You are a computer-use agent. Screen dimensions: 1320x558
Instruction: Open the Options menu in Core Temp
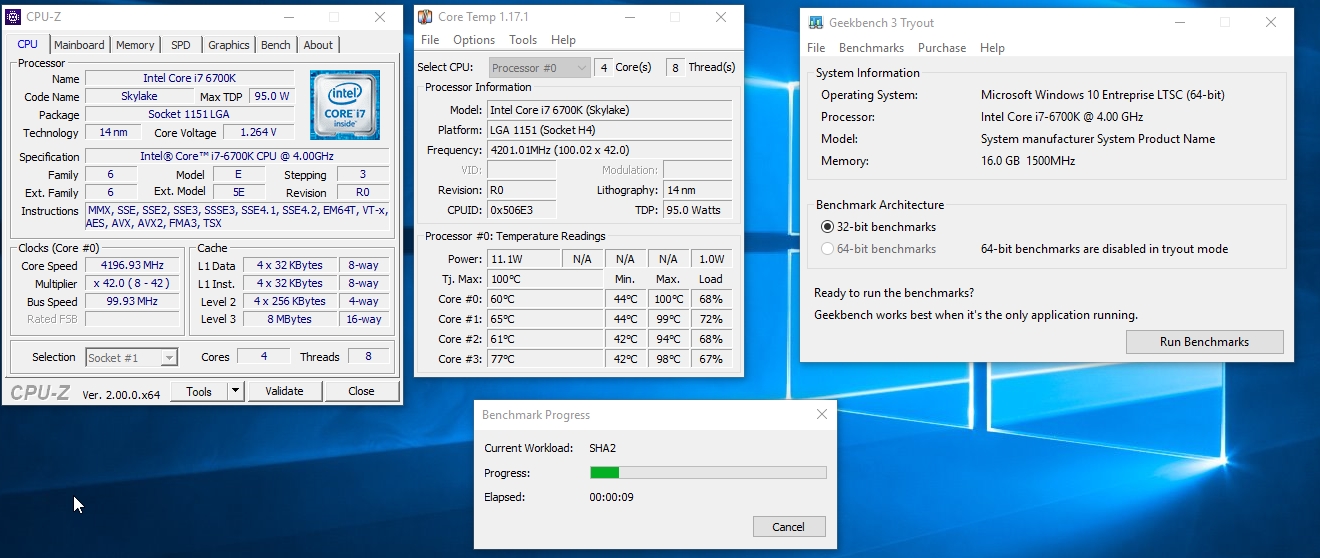click(474, 40)
